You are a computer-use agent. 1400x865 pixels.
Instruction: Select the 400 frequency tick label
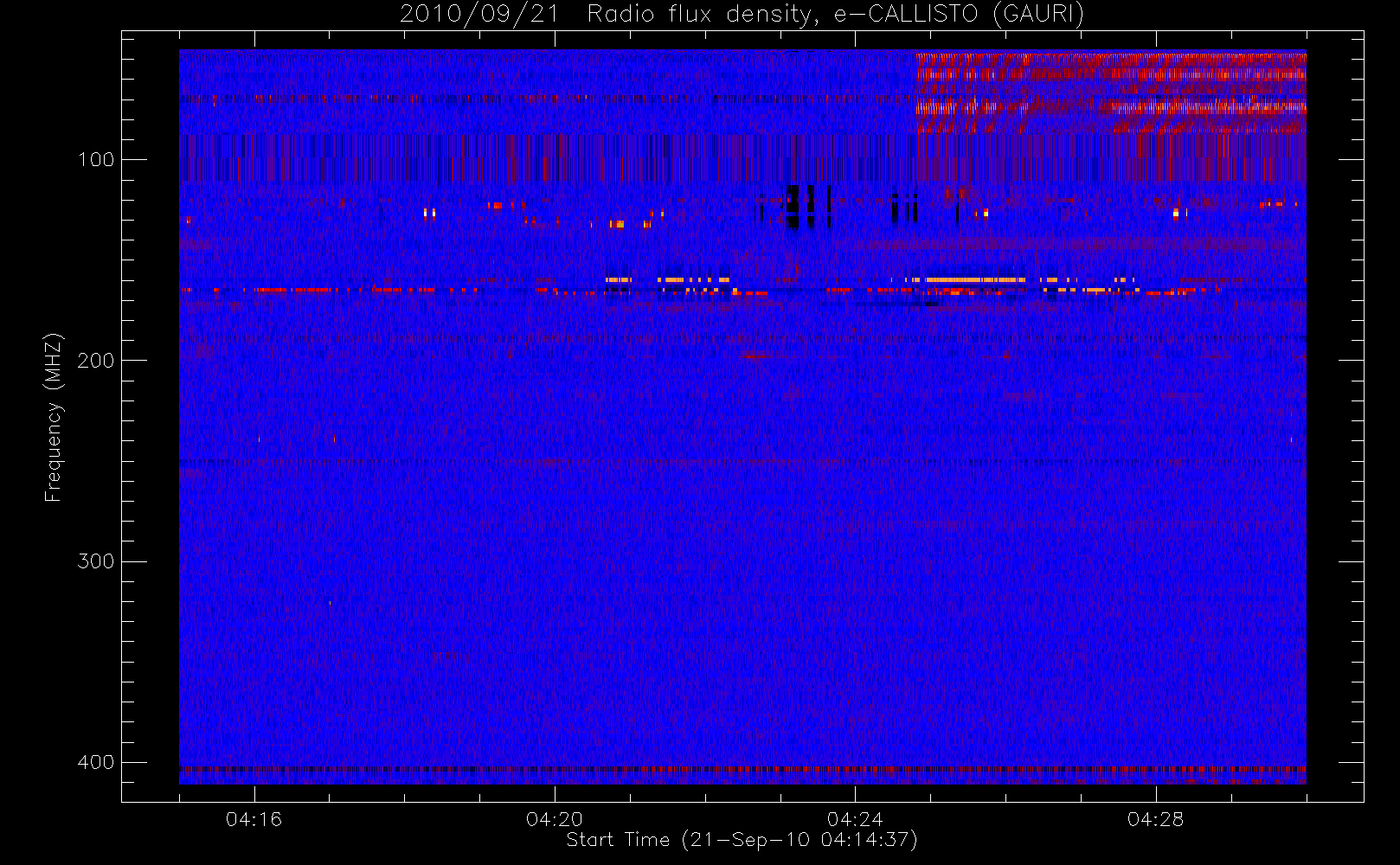point(96,762)
